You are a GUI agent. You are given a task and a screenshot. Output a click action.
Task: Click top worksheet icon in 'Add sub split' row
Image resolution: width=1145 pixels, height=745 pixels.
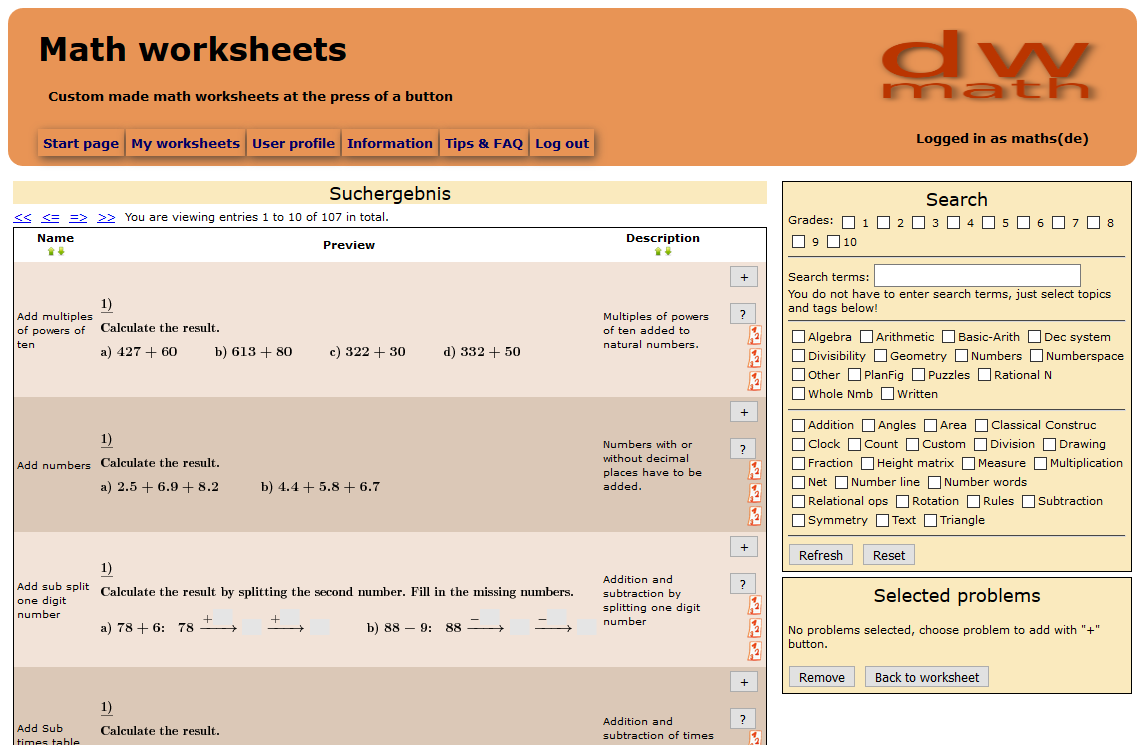click(754, 605)
